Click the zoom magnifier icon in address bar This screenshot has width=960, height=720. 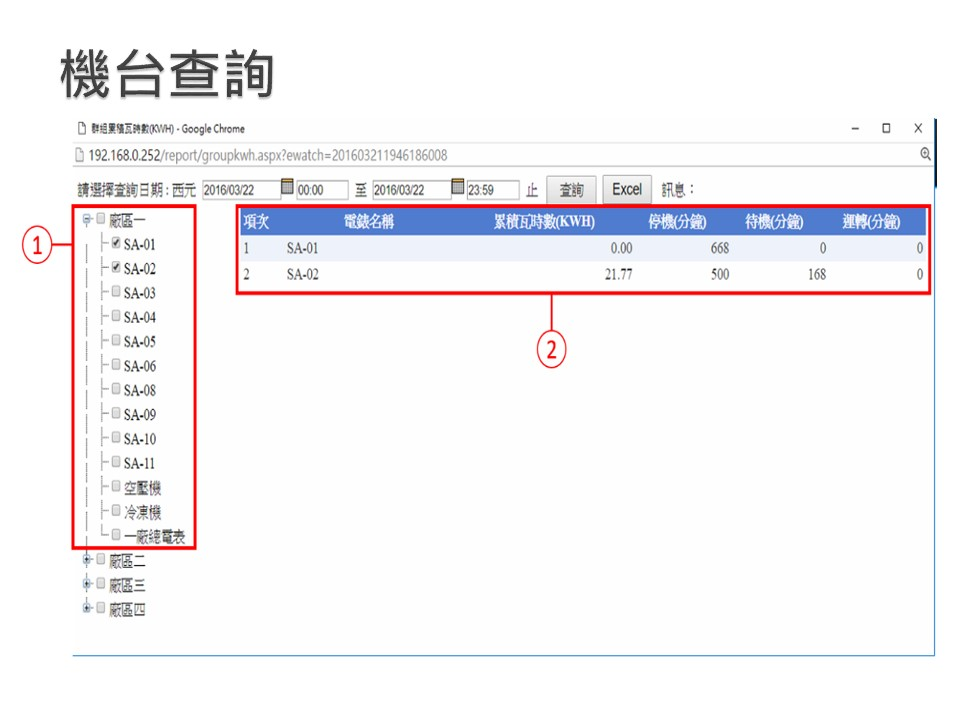pos(925,155)
